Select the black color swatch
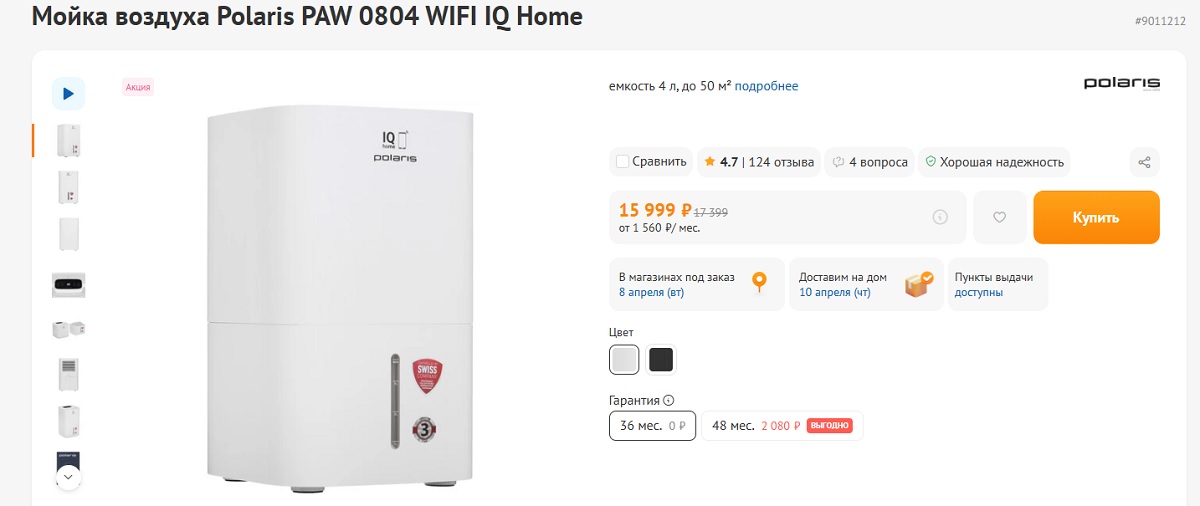The image size is (1200, 506). (660, 359)
